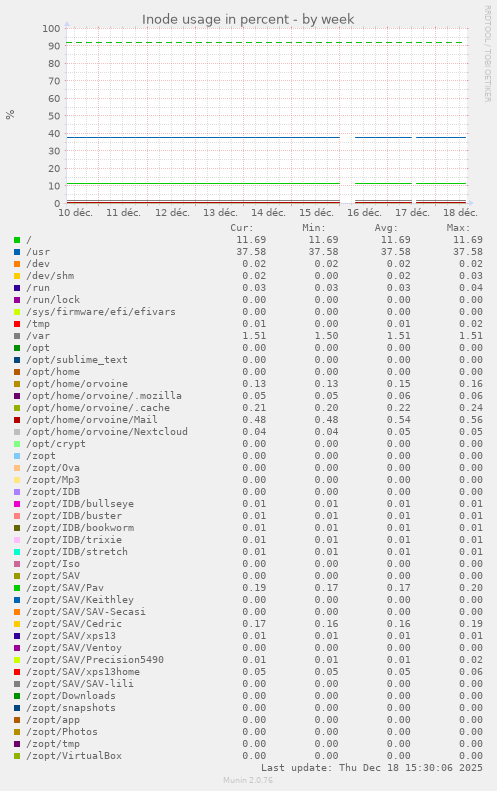497x791 pixels.
Task: Click the /zopt/SAV/SAV-Secasi legend entry
Action: coord(86,612)
